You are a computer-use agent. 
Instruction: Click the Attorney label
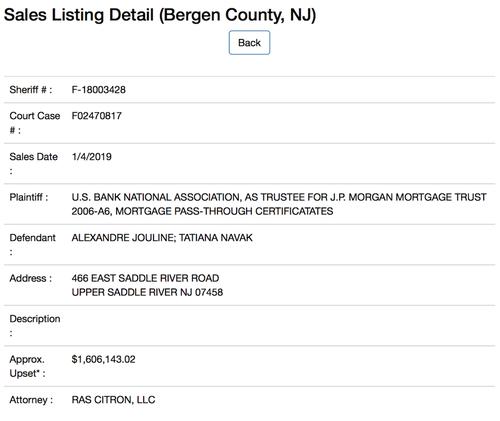coord(31,400)
